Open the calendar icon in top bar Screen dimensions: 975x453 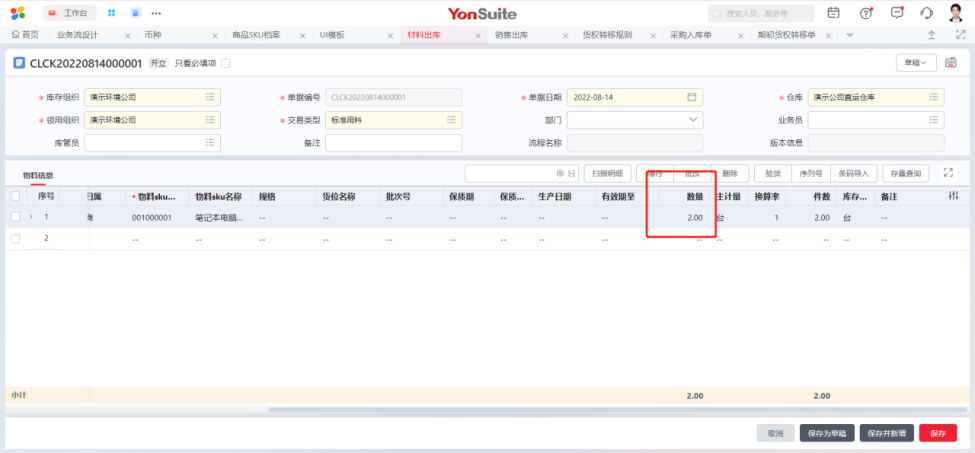coord(834,13)
